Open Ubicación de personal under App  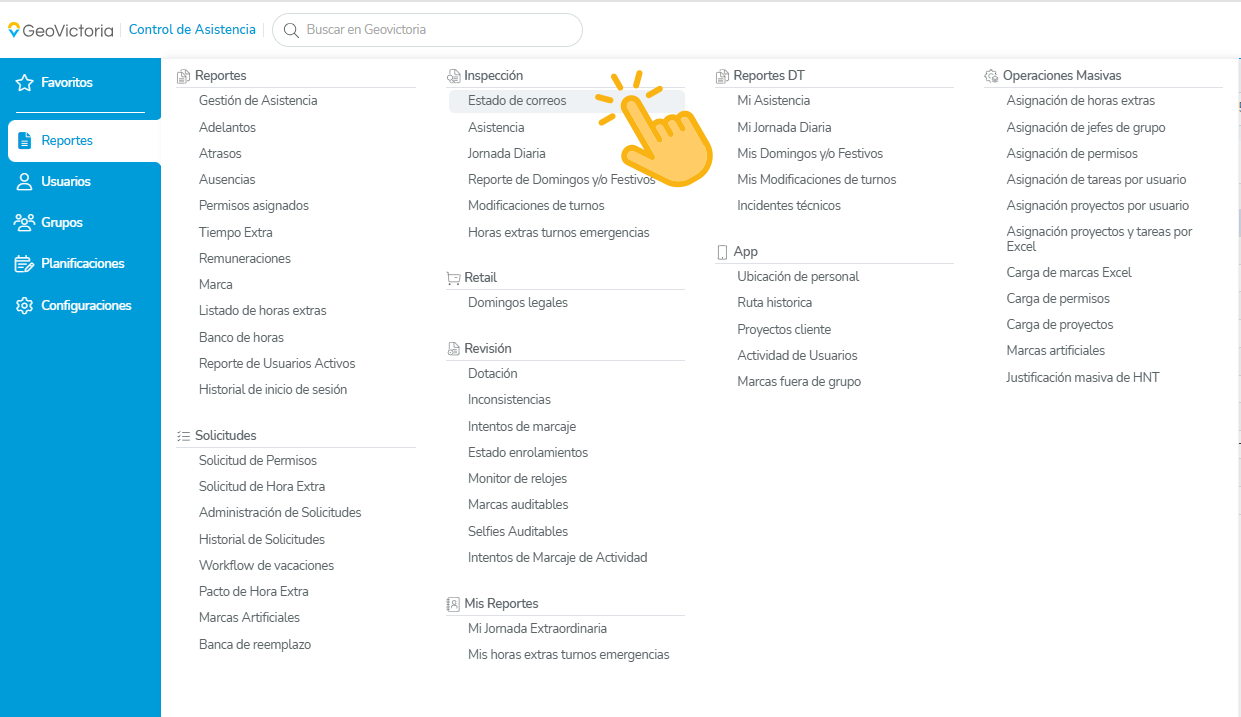click(798, 277)
